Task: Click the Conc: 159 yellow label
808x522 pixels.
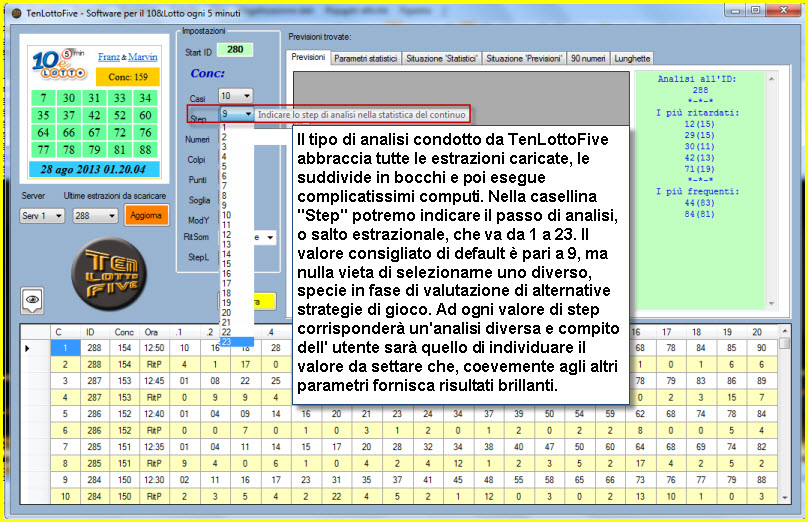Action: 128,77
